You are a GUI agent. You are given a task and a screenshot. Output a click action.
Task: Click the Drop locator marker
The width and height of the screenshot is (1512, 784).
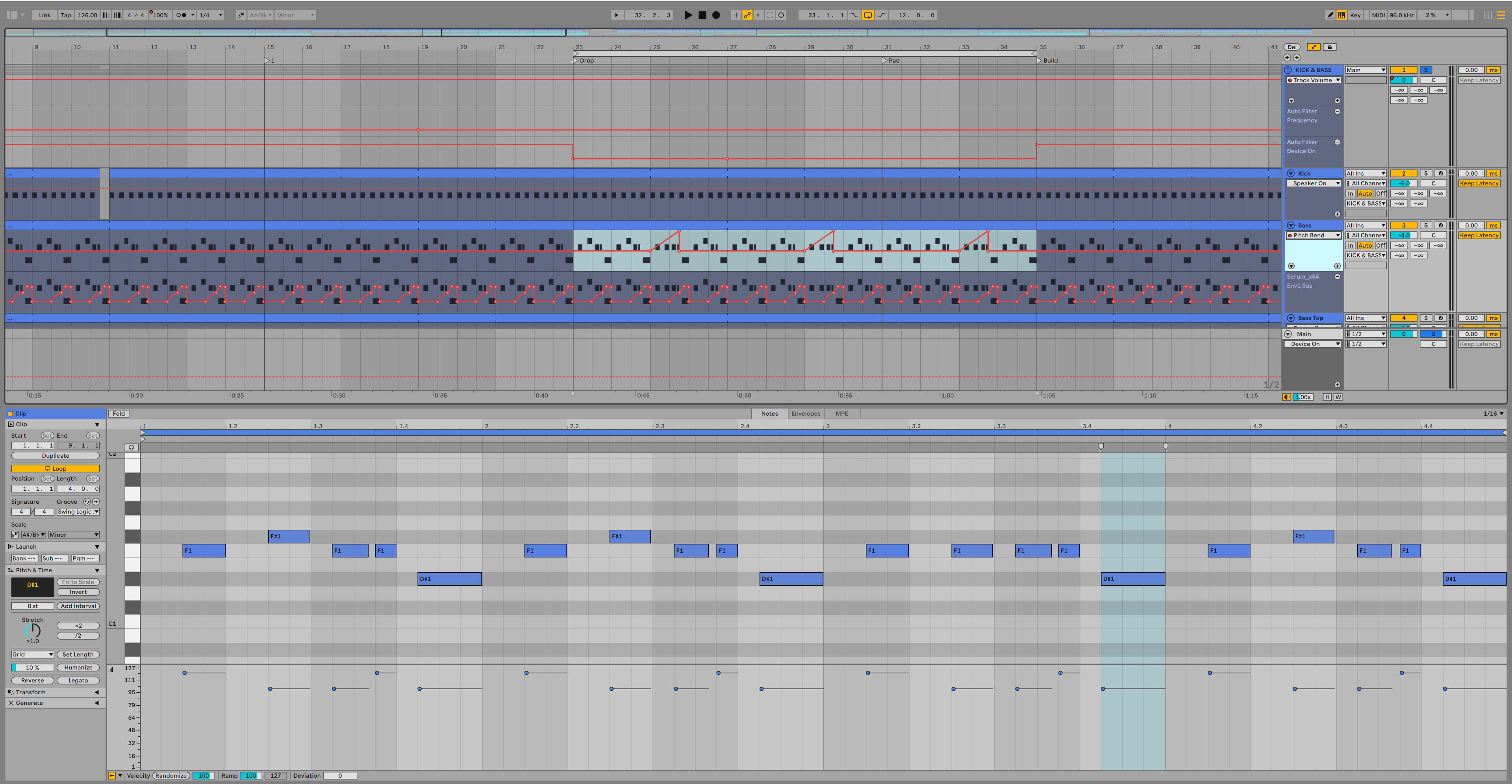pyautogui.click(x=576, y=61)
